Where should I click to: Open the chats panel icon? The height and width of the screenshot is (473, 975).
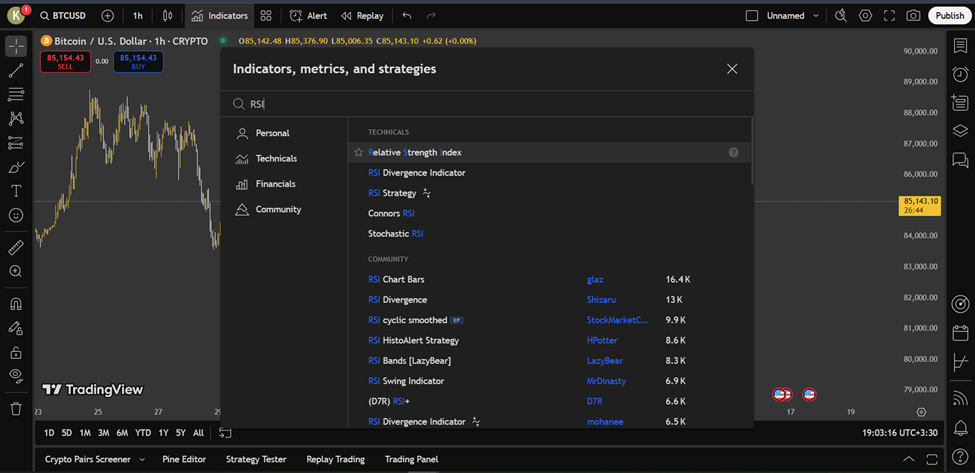[x=960, y=160]
